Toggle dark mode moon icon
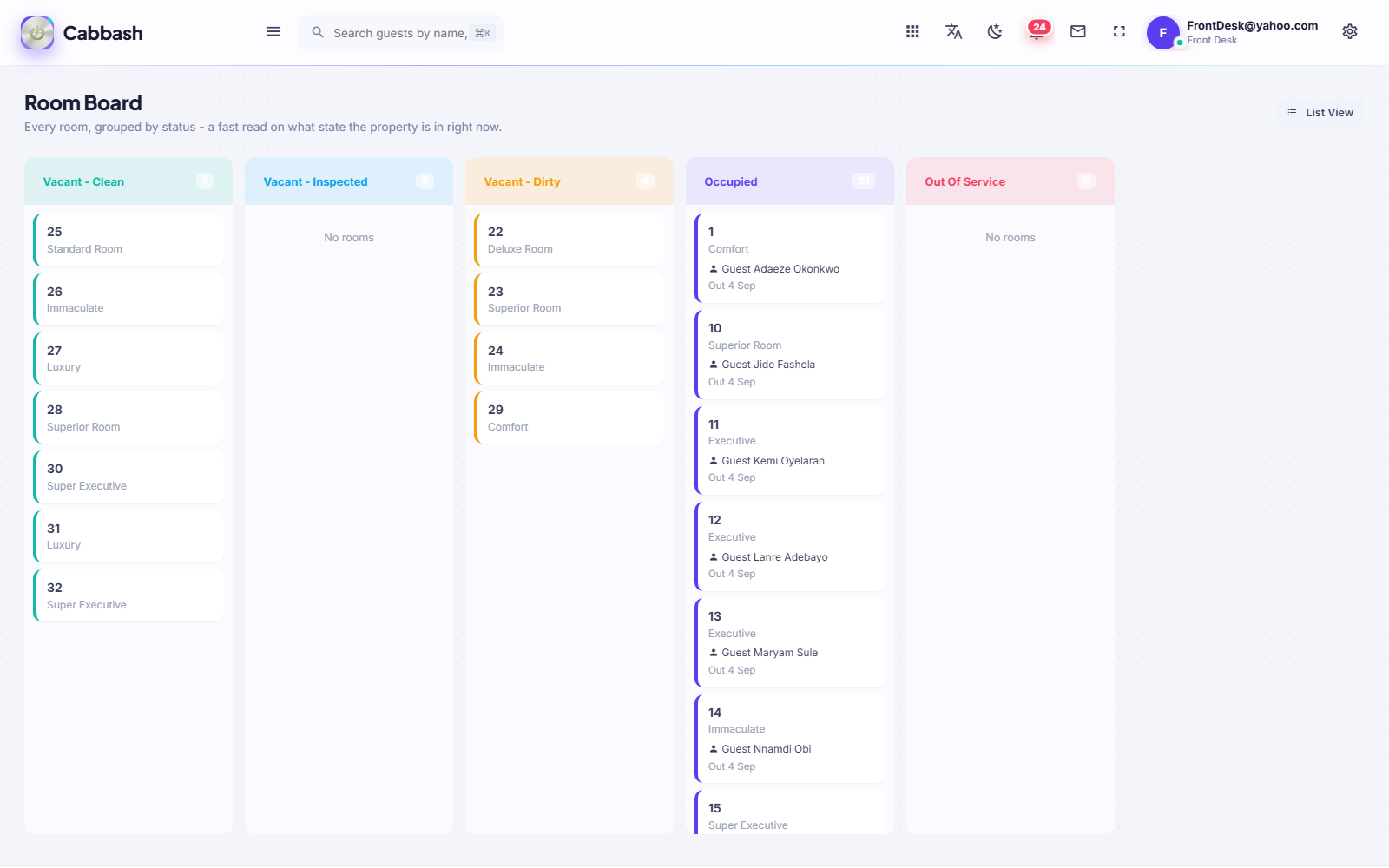 pyautogui.click(x=995, y=32)
